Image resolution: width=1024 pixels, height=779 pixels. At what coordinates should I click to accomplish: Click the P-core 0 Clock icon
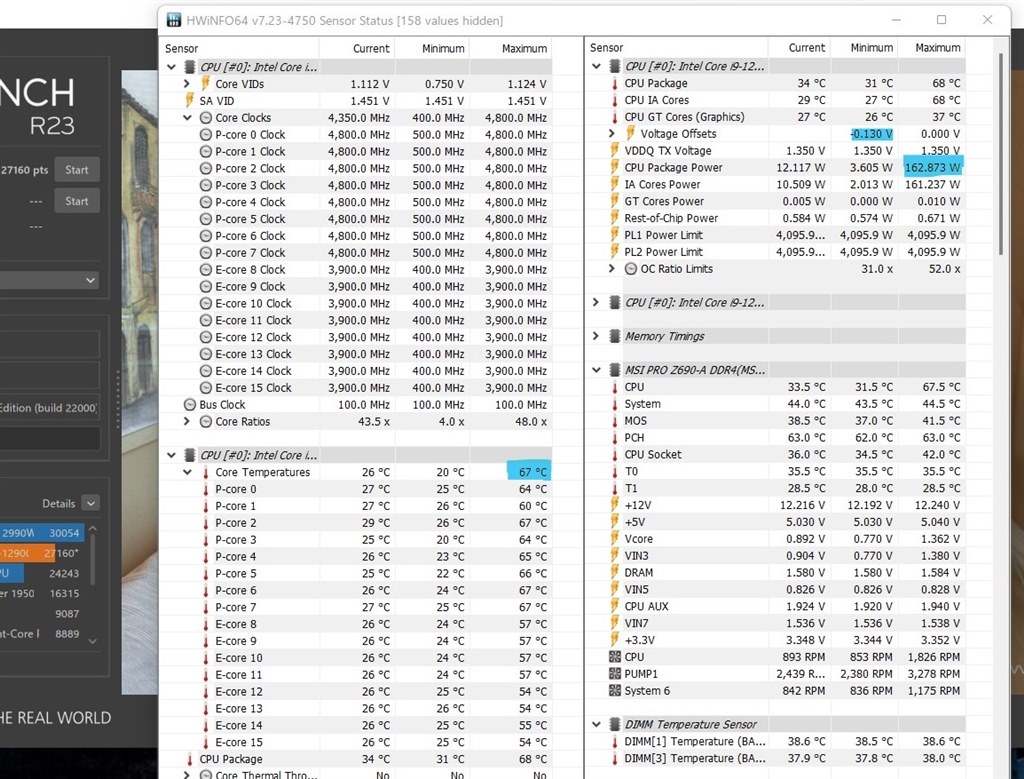tap(205, 135)
